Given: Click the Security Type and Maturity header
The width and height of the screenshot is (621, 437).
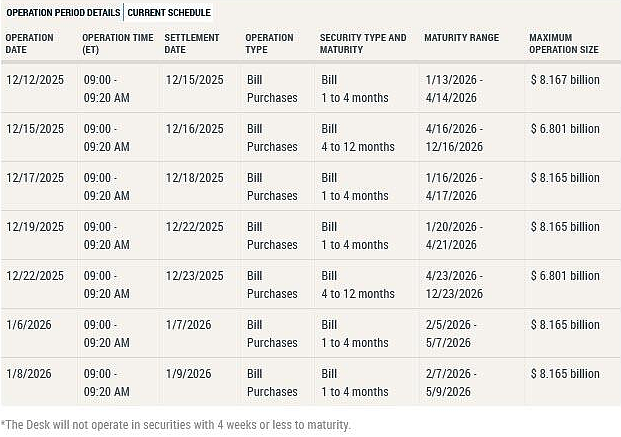Looking at the screenshot, I should pyautogui.click(x=363, y=44).
